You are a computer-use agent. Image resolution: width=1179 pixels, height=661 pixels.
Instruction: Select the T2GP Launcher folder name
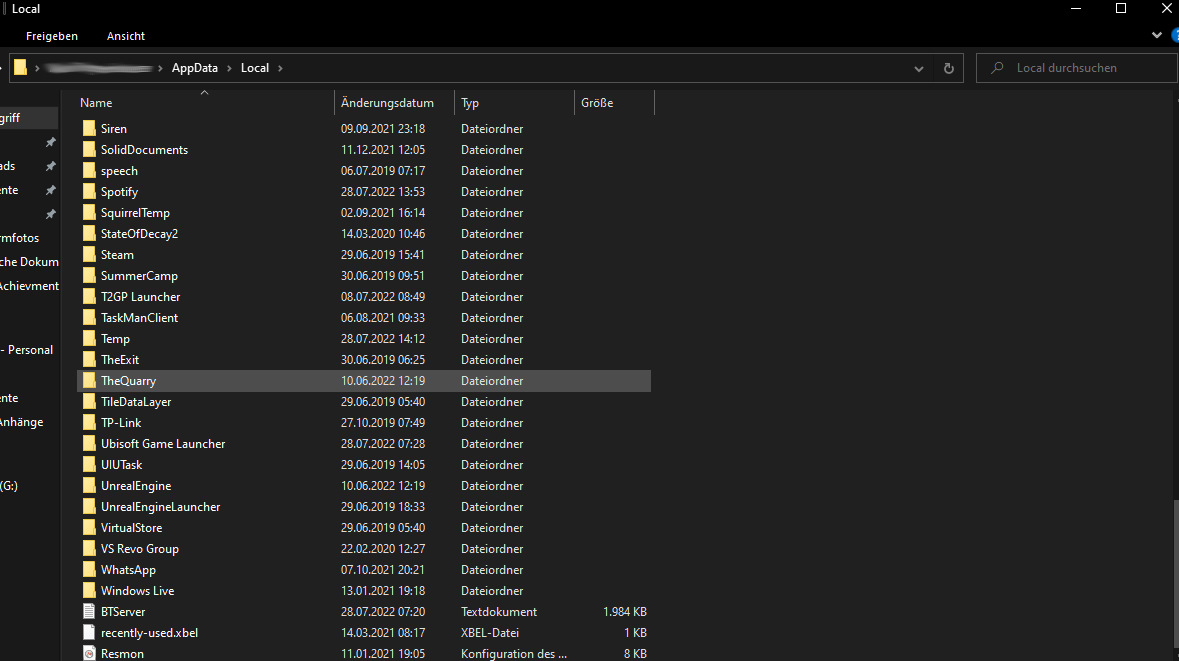point(141,297)
